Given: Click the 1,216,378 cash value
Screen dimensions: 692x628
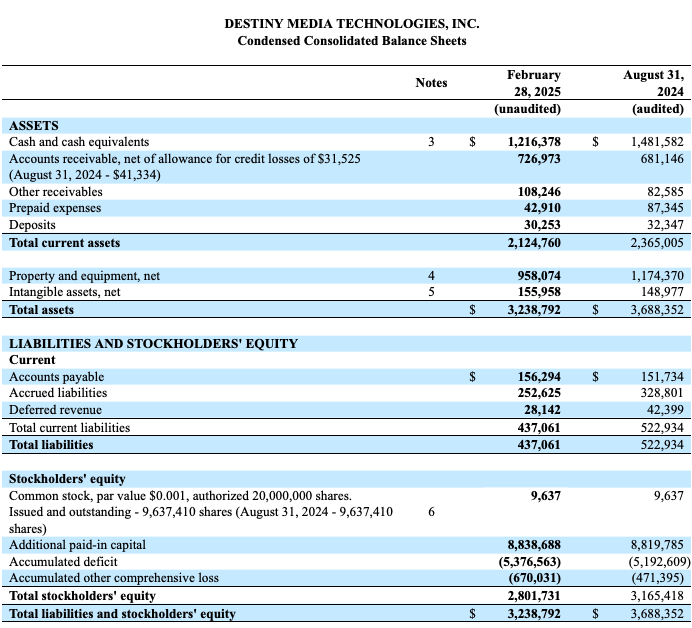Looking at the screenshot, I should coord(534,142).
